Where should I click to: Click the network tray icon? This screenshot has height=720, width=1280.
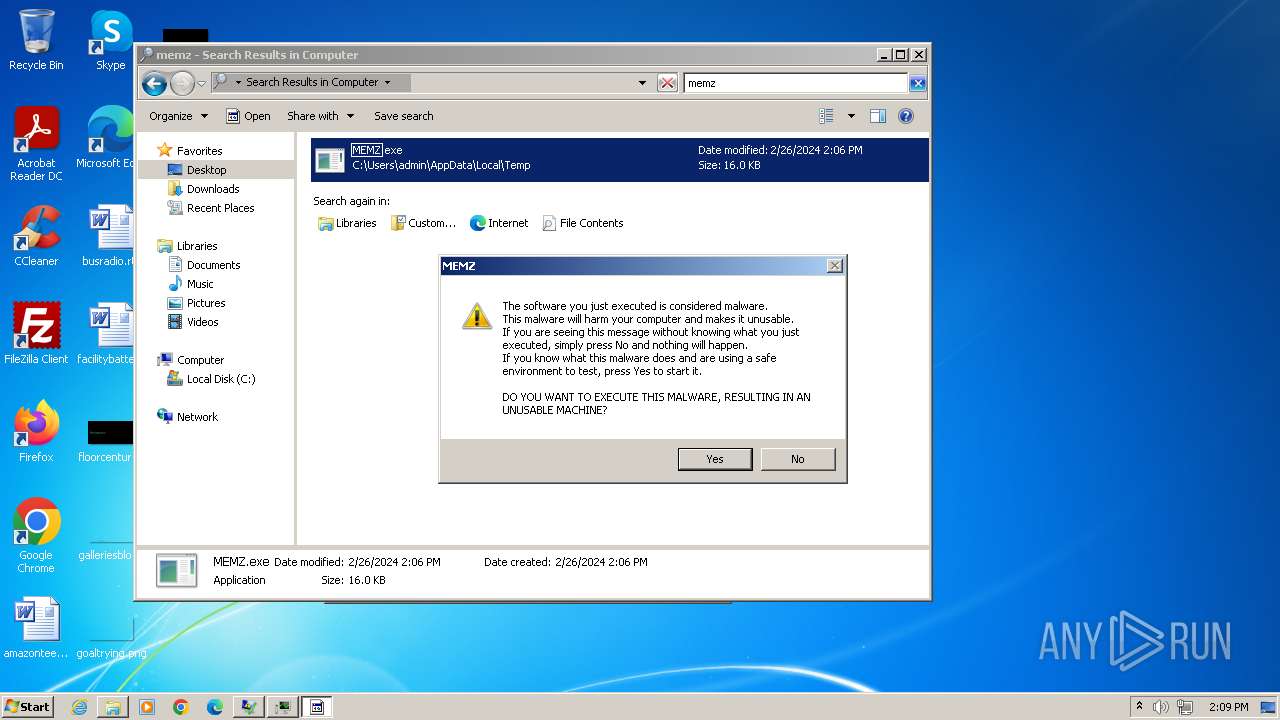(x=1185, y=707)
